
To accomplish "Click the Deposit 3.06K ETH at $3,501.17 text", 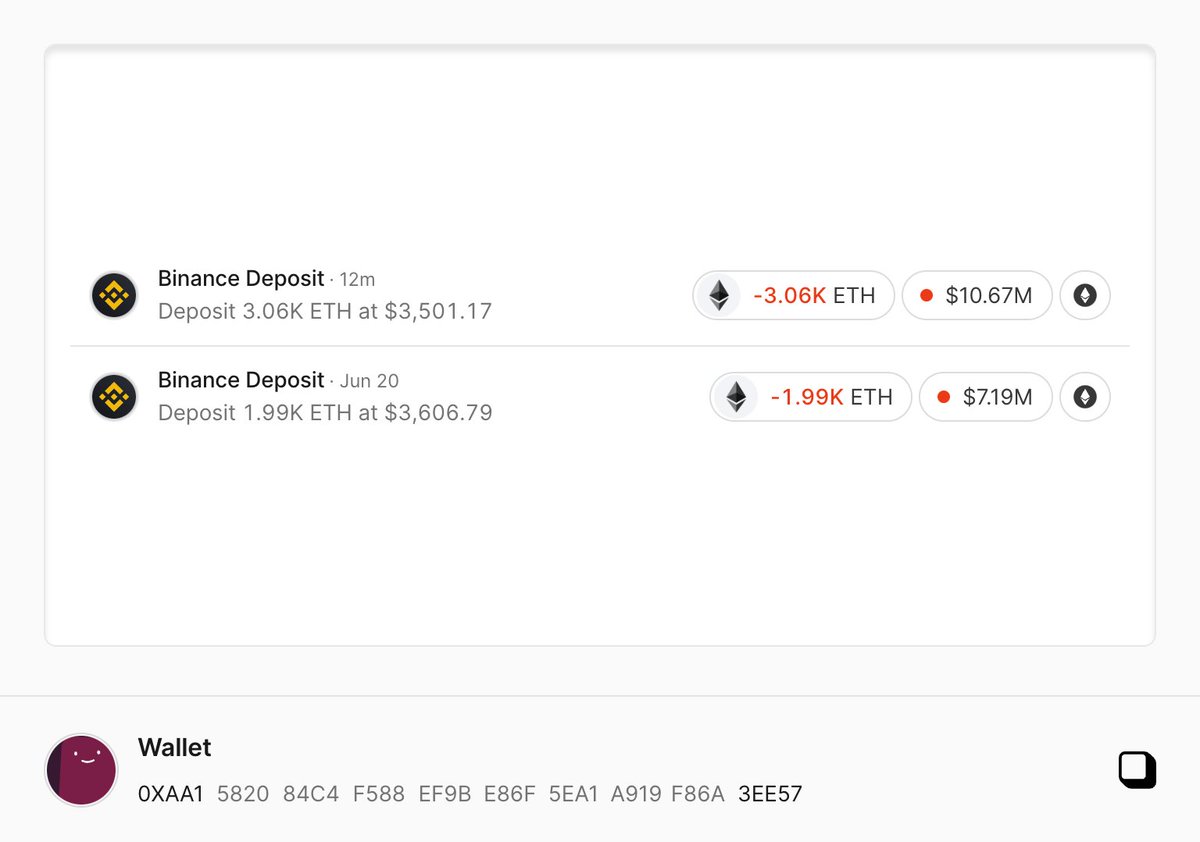I will (x=325, y=311).
